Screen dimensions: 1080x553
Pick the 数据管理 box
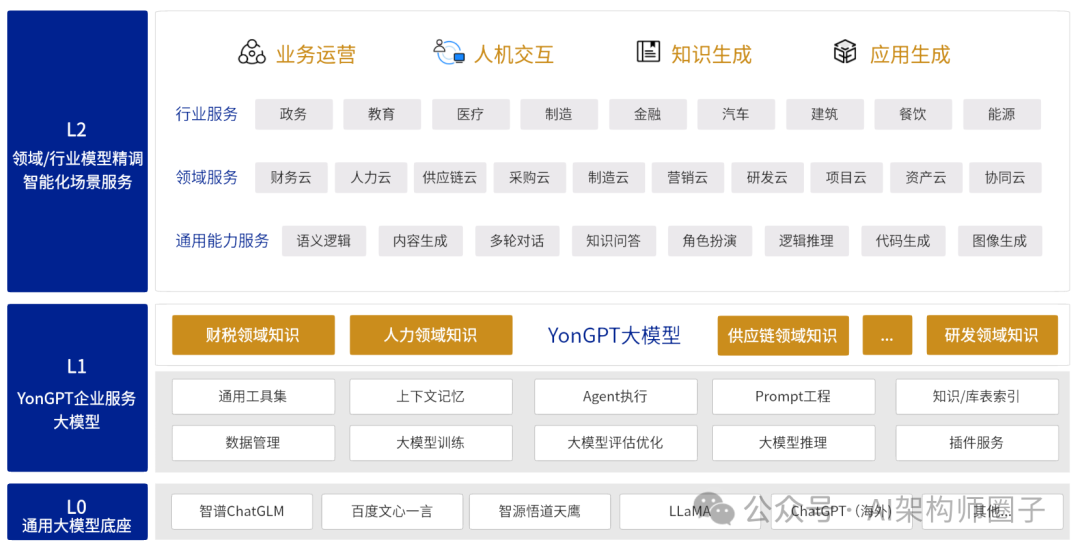coord(253,443)
